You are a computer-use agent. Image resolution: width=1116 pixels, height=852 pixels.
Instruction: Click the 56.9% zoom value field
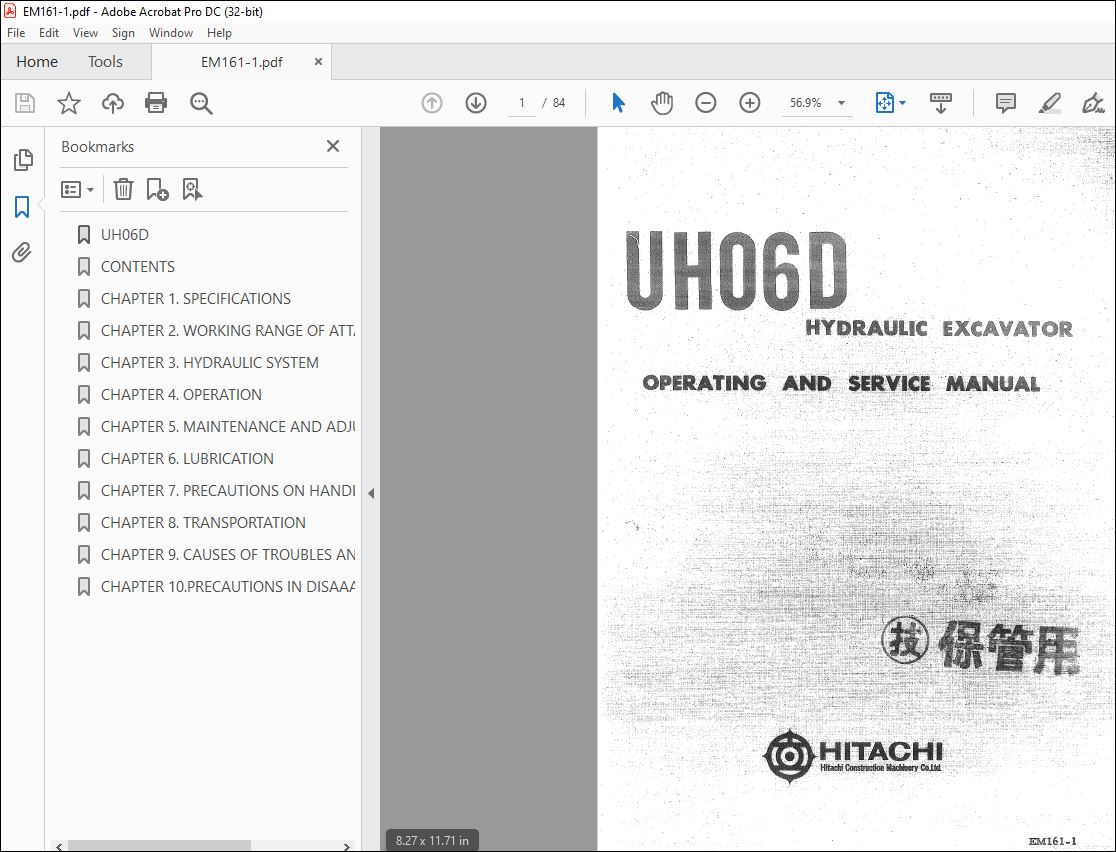pos(806,103)
